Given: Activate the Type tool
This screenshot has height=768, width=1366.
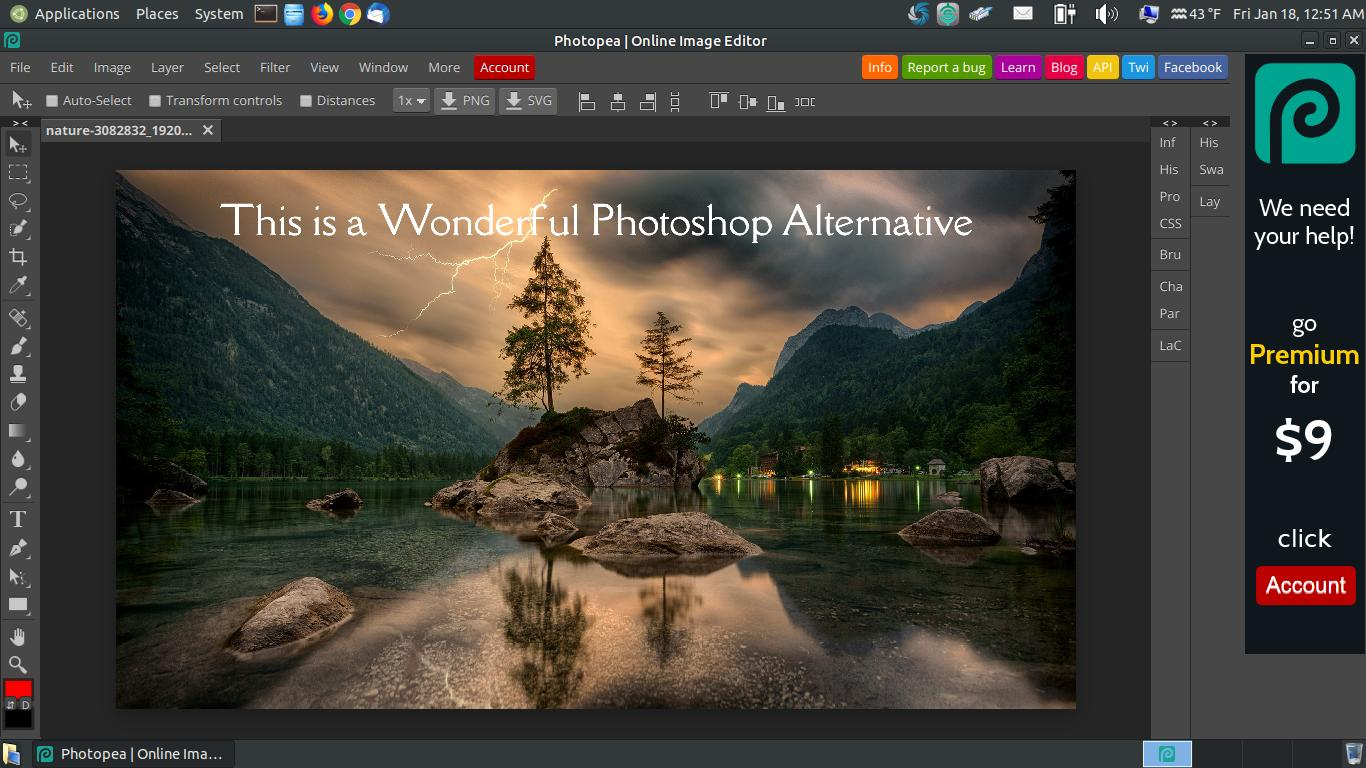Looking at the screenshot, I should [x=18, y=518].
